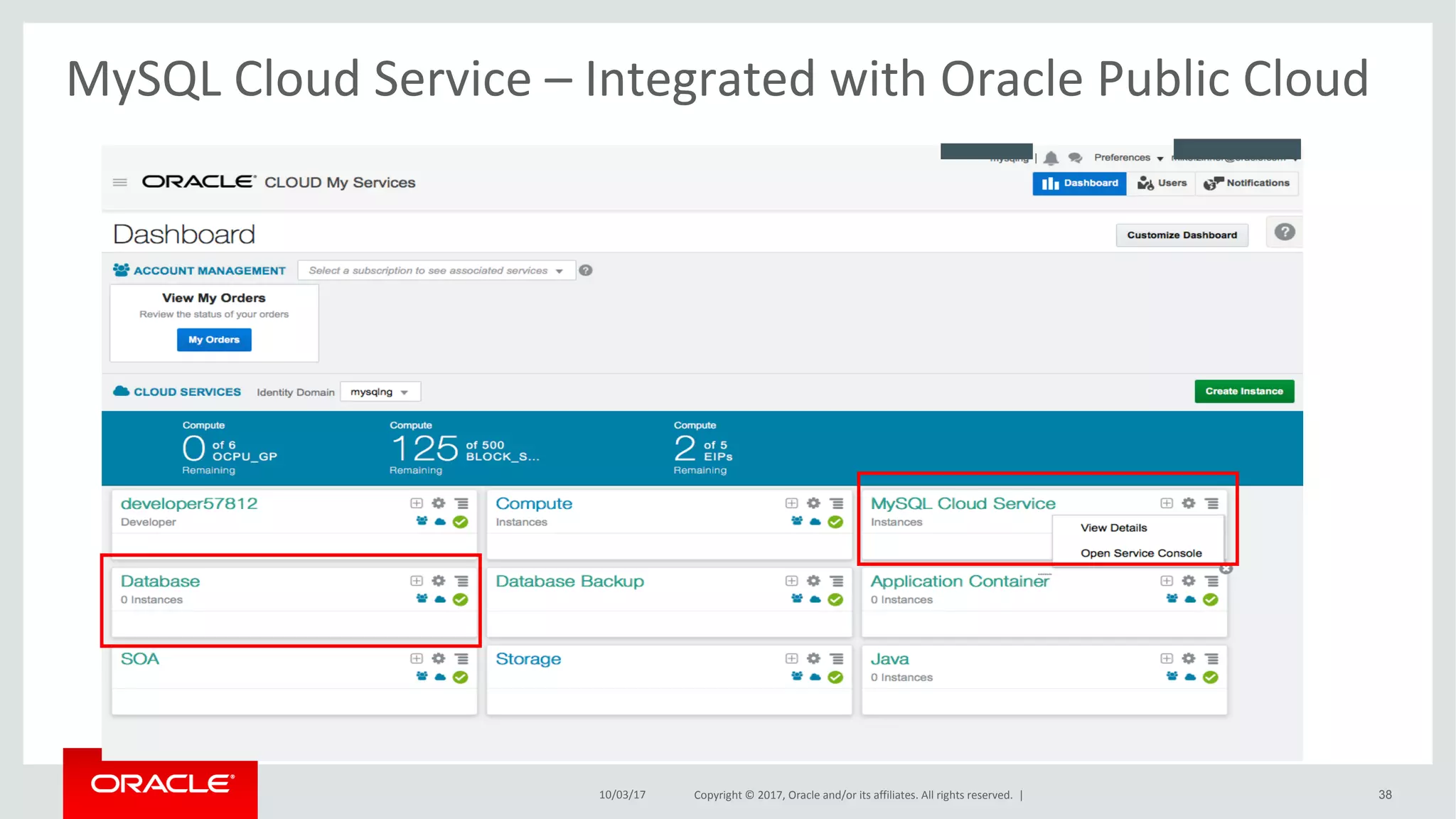Screen dimensions: 1456x819
Task: Open gear settings on Database tile
Action: [x=439, y=581]
